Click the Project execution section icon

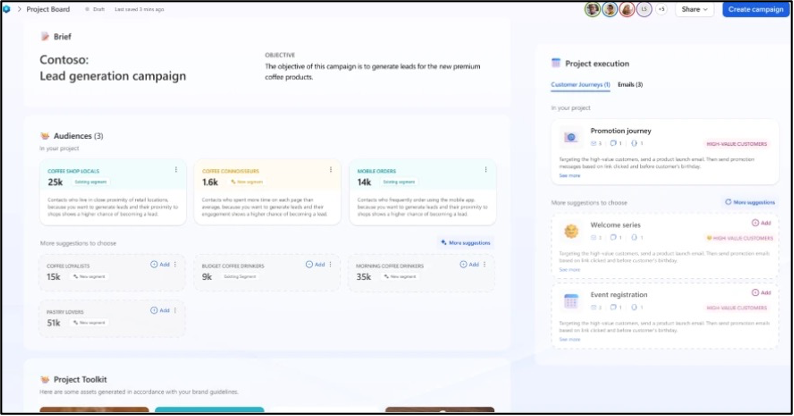point(555,63)
